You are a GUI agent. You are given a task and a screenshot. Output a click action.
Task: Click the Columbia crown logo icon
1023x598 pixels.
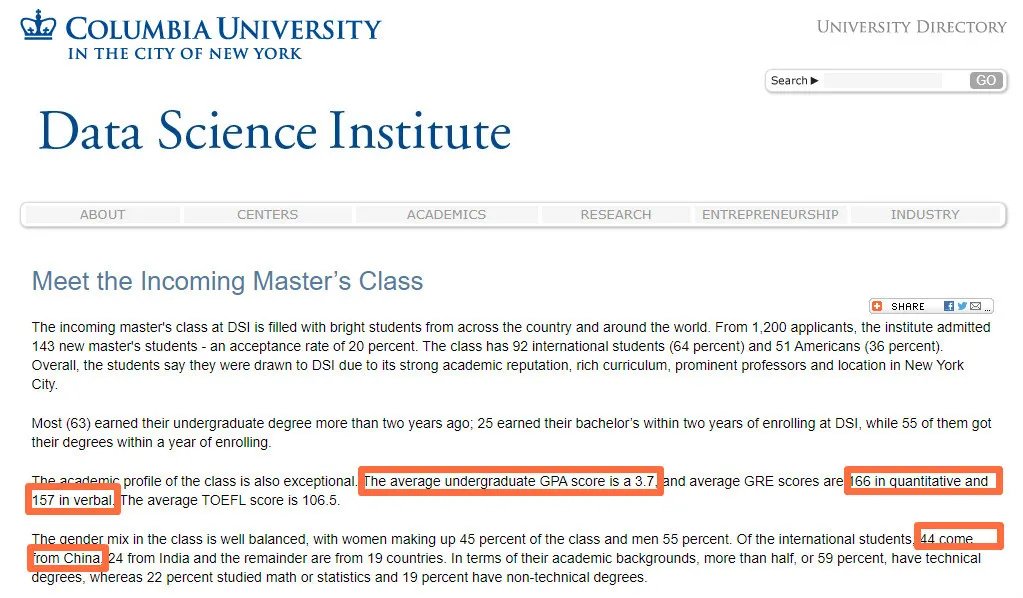[38, 25]
